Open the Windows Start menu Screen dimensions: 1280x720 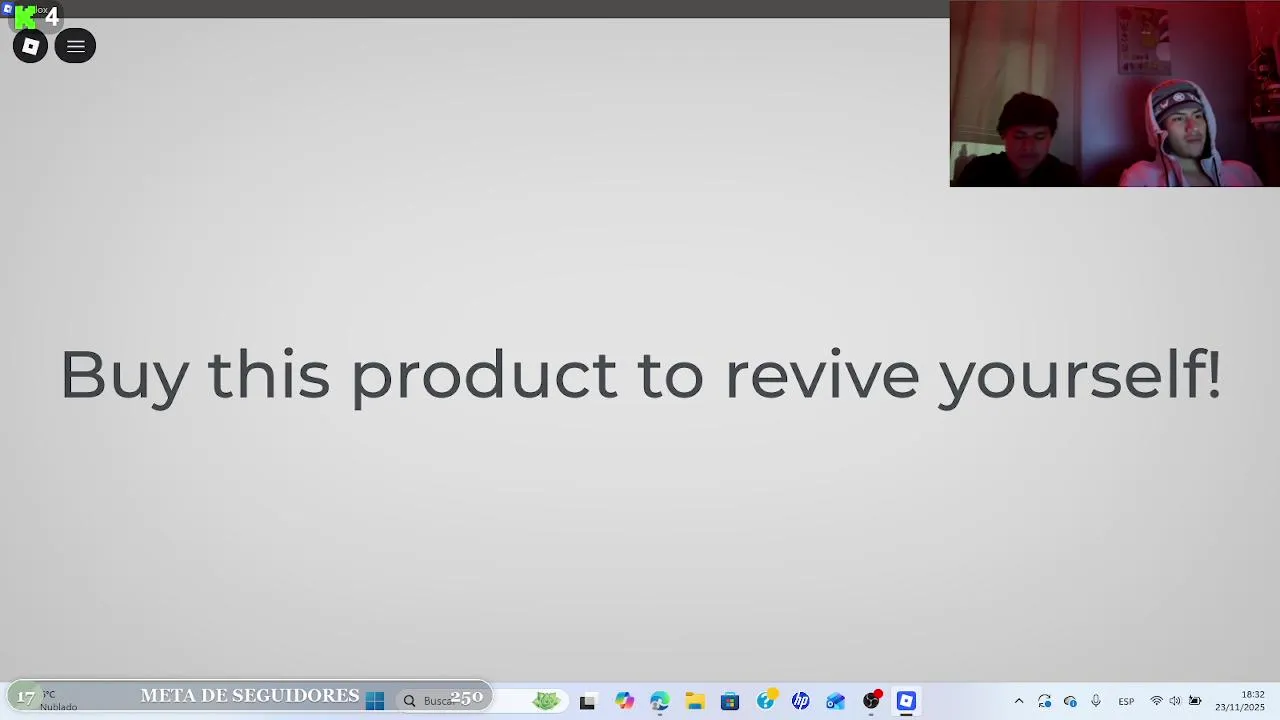[x=375, y=701]
